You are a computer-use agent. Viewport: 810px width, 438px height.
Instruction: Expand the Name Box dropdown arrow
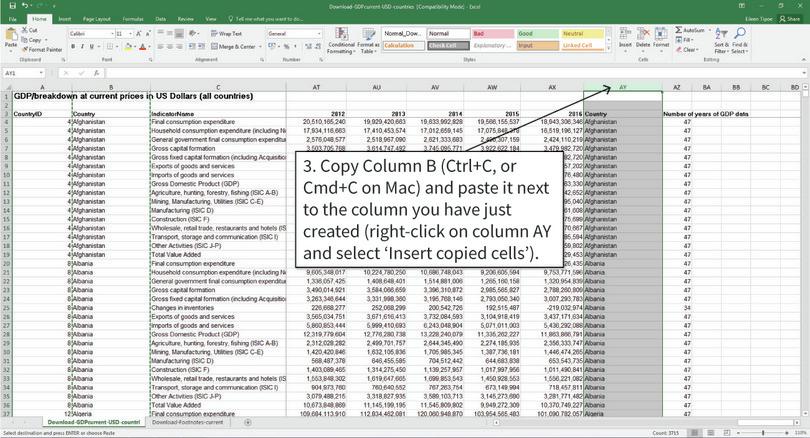point(41,73)
